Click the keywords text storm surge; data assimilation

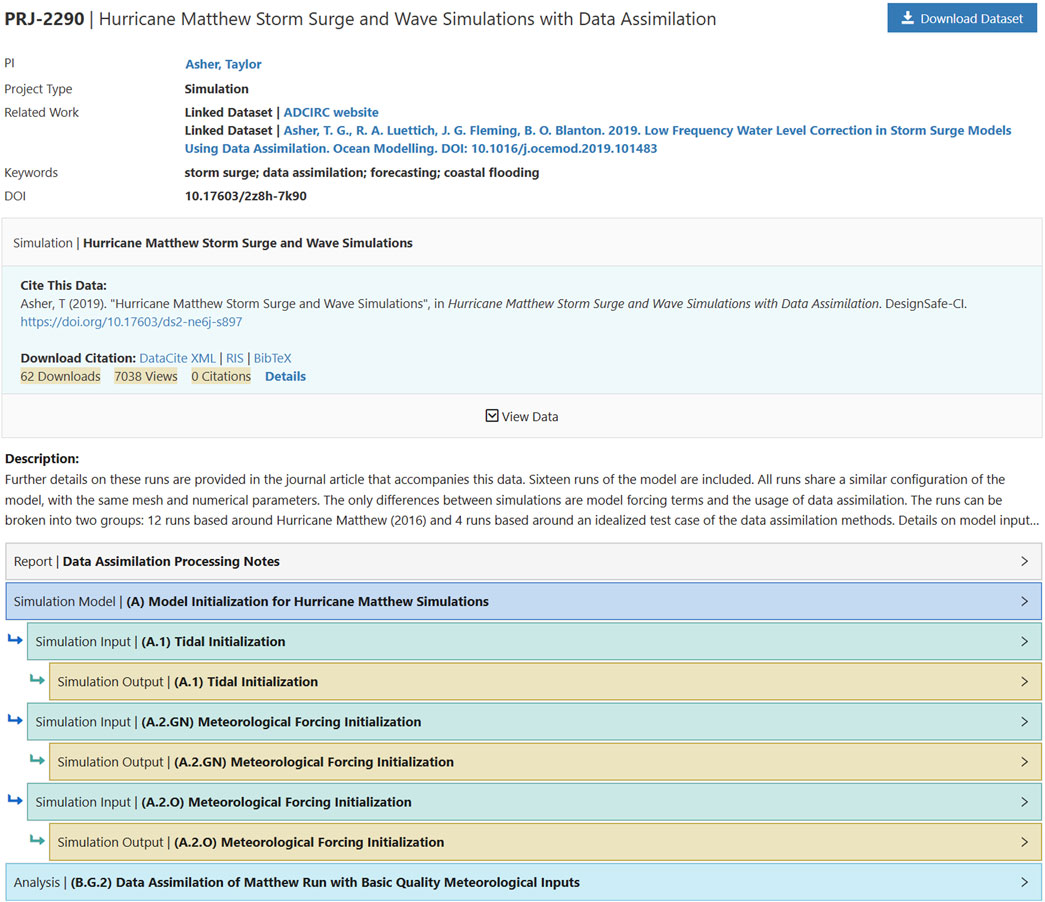[362, 173]
